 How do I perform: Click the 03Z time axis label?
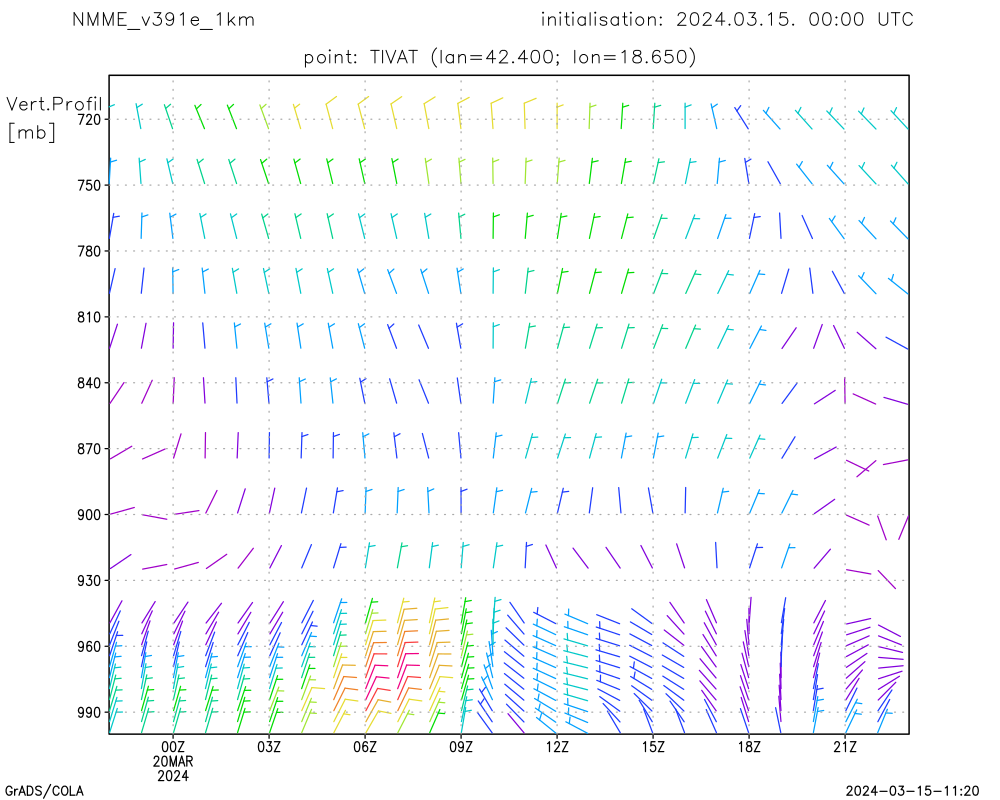click(269, 747)
